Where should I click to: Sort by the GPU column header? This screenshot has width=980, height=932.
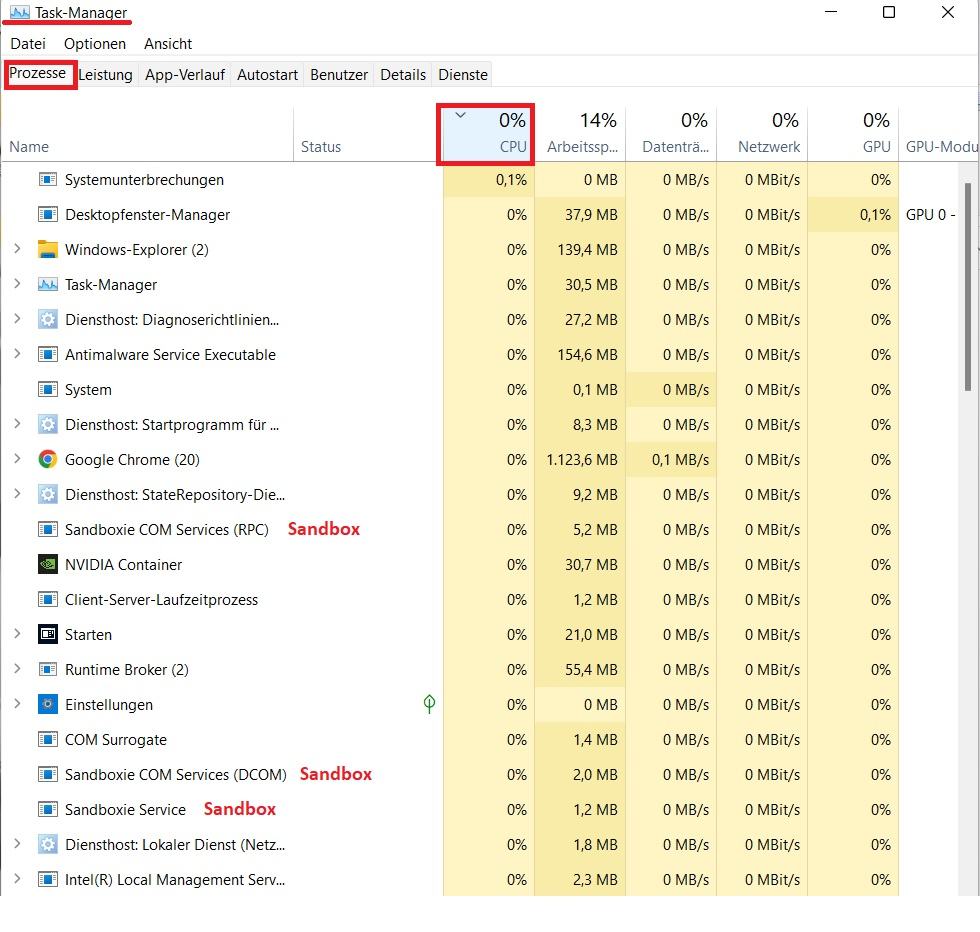click(x=854, y=134)
